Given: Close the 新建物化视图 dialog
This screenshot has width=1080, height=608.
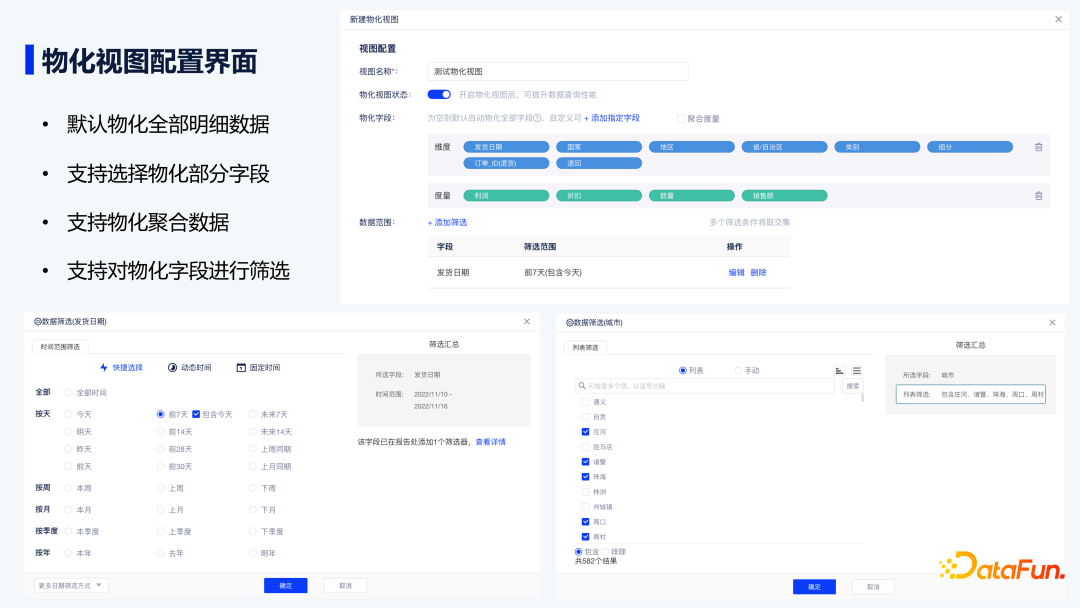Looking at the screenshot, I should coord(1059,19).
